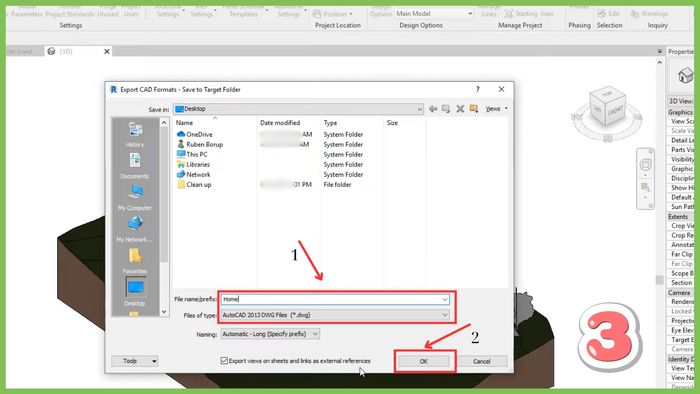Select the OneDrive folder

click(x=195, y=134)
